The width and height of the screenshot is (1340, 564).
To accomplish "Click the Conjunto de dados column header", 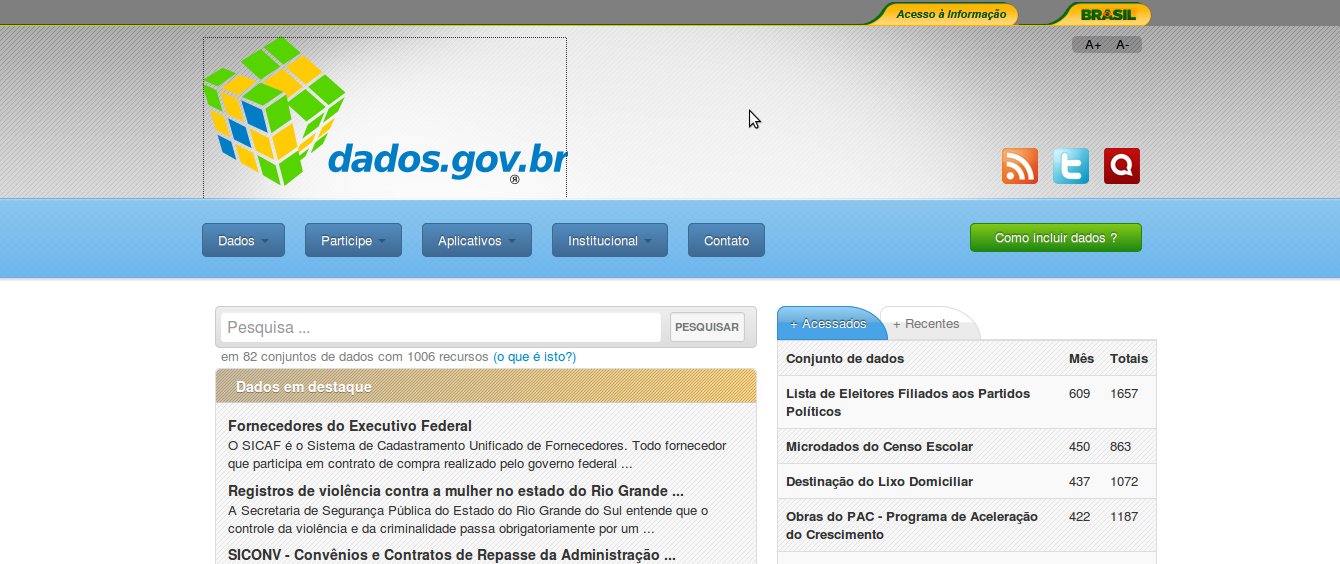I will tap(845, 358).
